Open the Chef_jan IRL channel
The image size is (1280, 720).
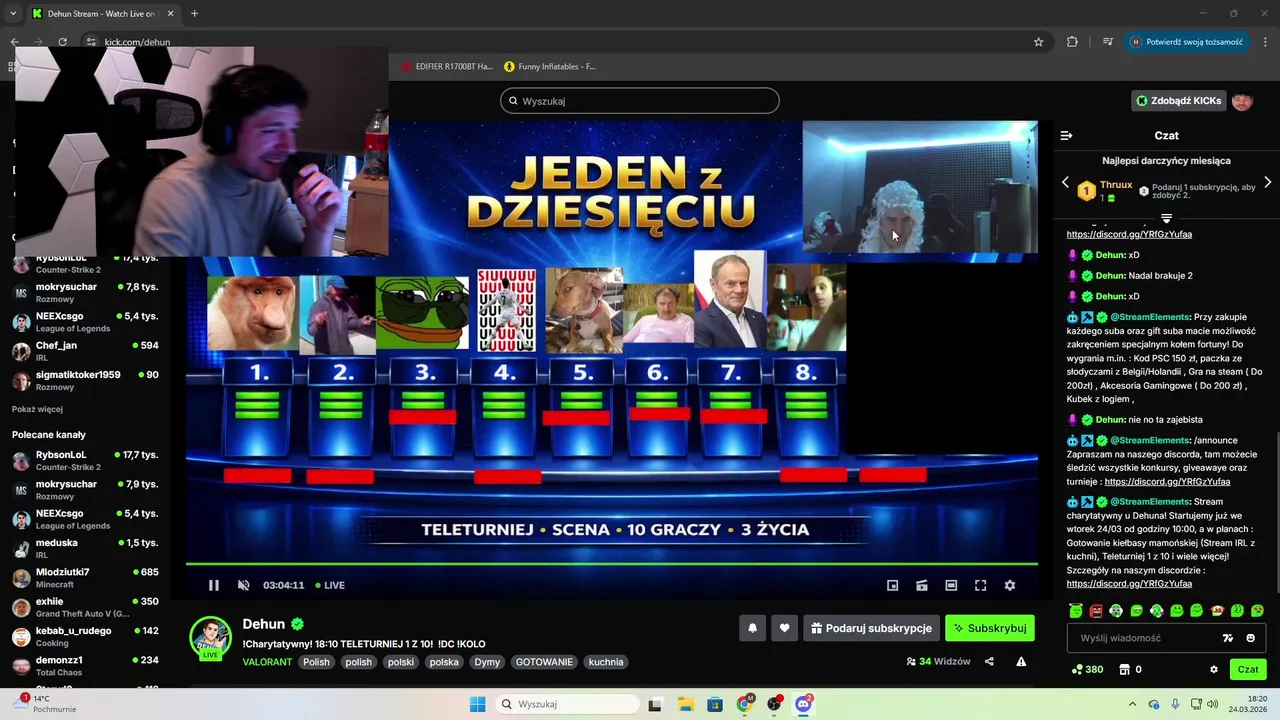(86, 351)
